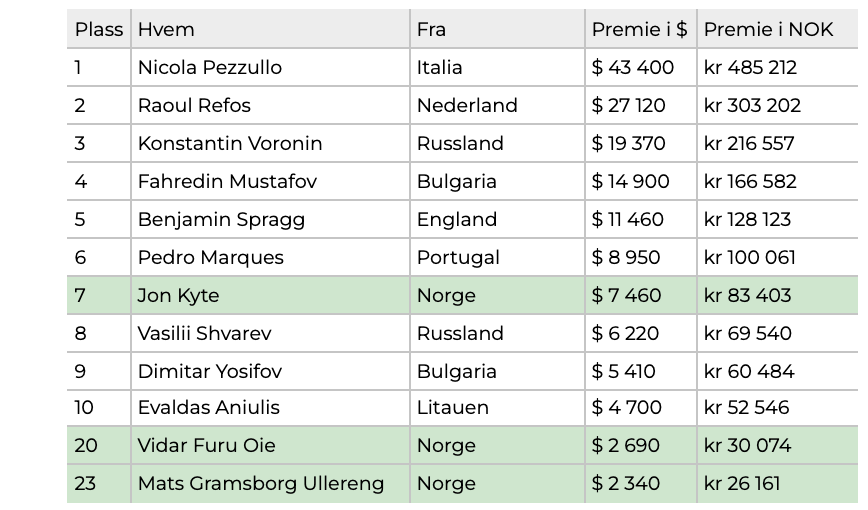Click the Fra column header
The image size is (868, 510).
pos(498,29)
